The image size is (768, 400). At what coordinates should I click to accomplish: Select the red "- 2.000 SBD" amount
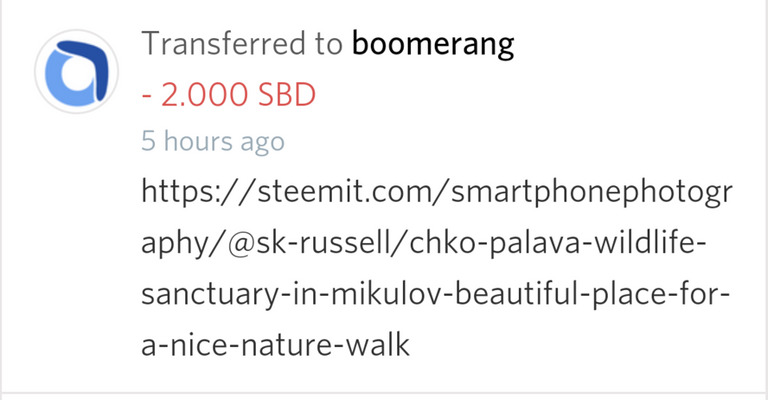pos(228,94)
